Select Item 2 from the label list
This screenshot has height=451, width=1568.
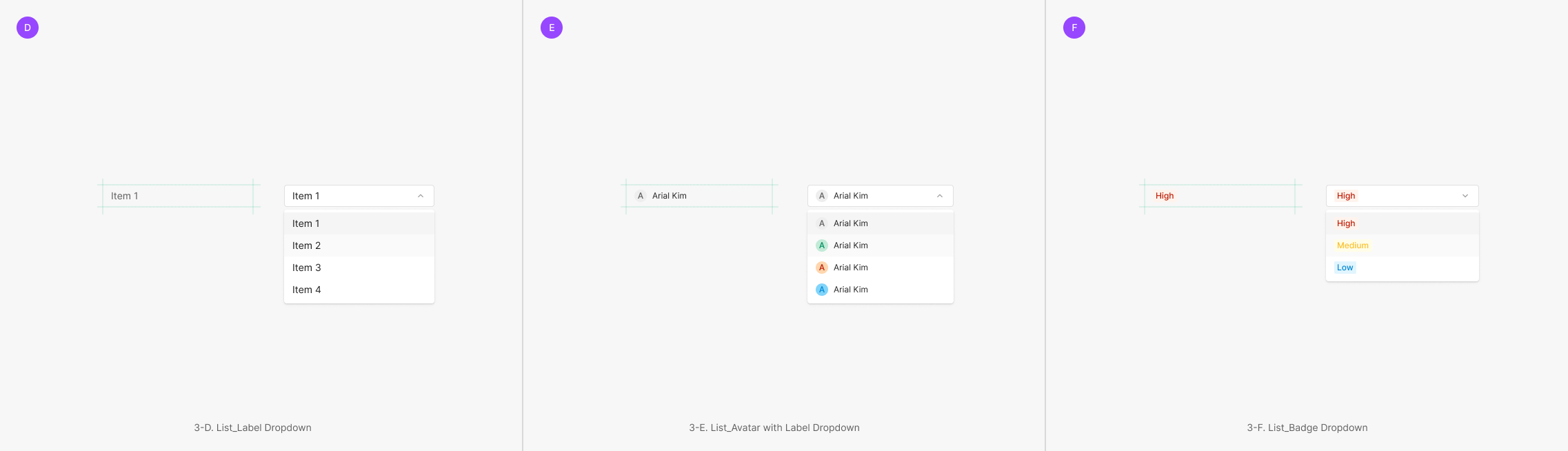pyautogui.click(x=307, y=245)
